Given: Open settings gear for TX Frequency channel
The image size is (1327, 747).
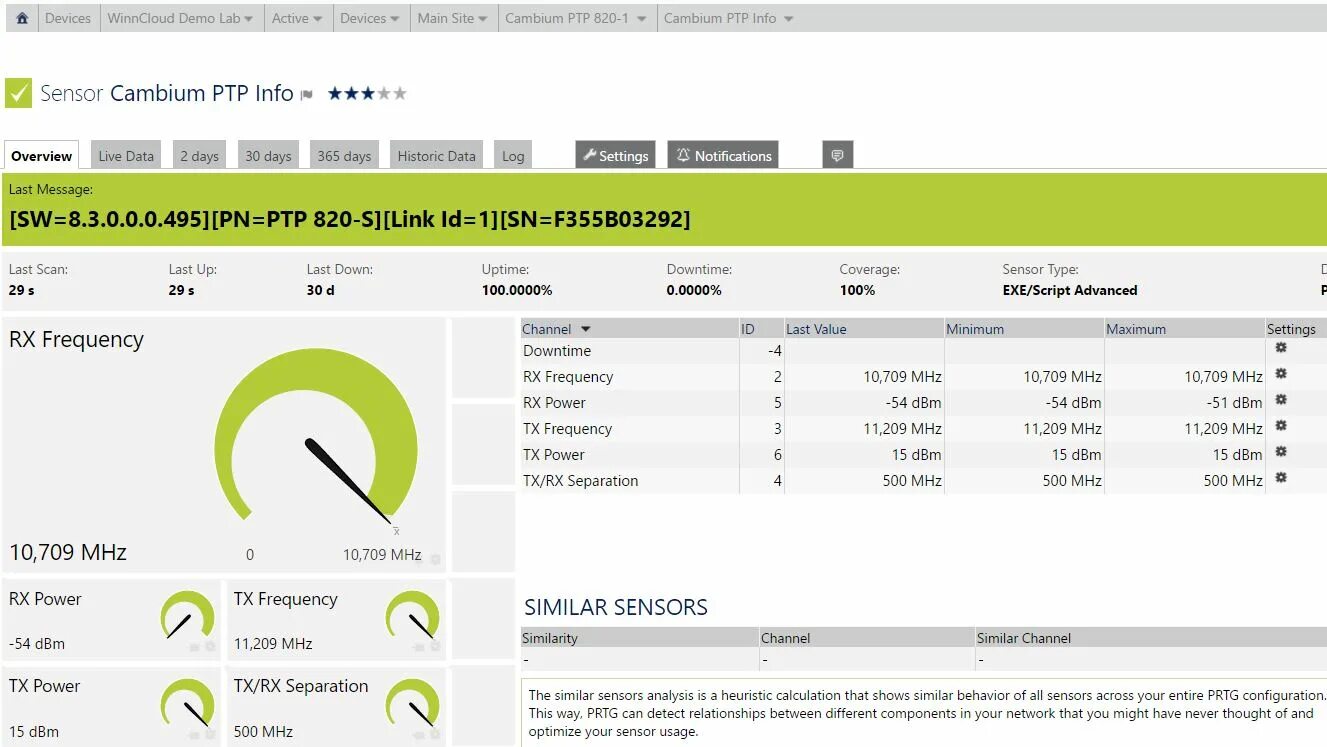Looking at the screenshot, I should pyautogui.click(x=1281, y=426).
